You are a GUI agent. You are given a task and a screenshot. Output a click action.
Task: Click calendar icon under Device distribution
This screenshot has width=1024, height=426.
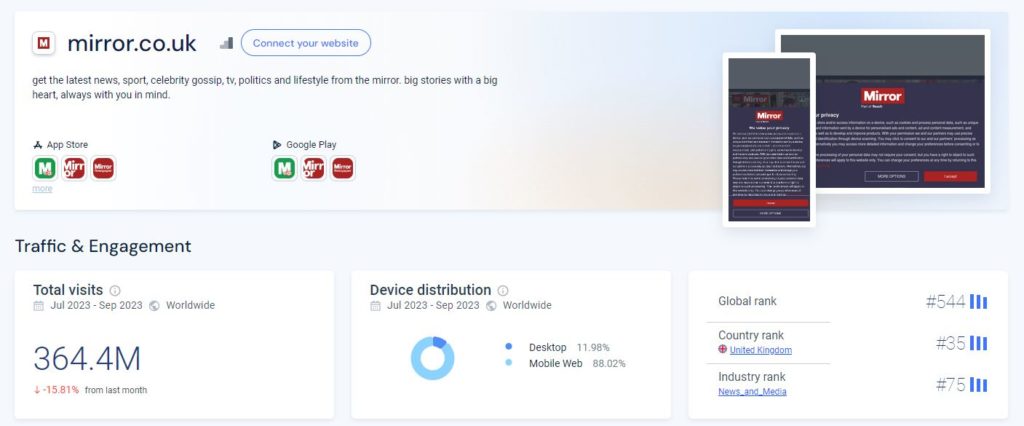pyautogui.click(x=376, y=305)
